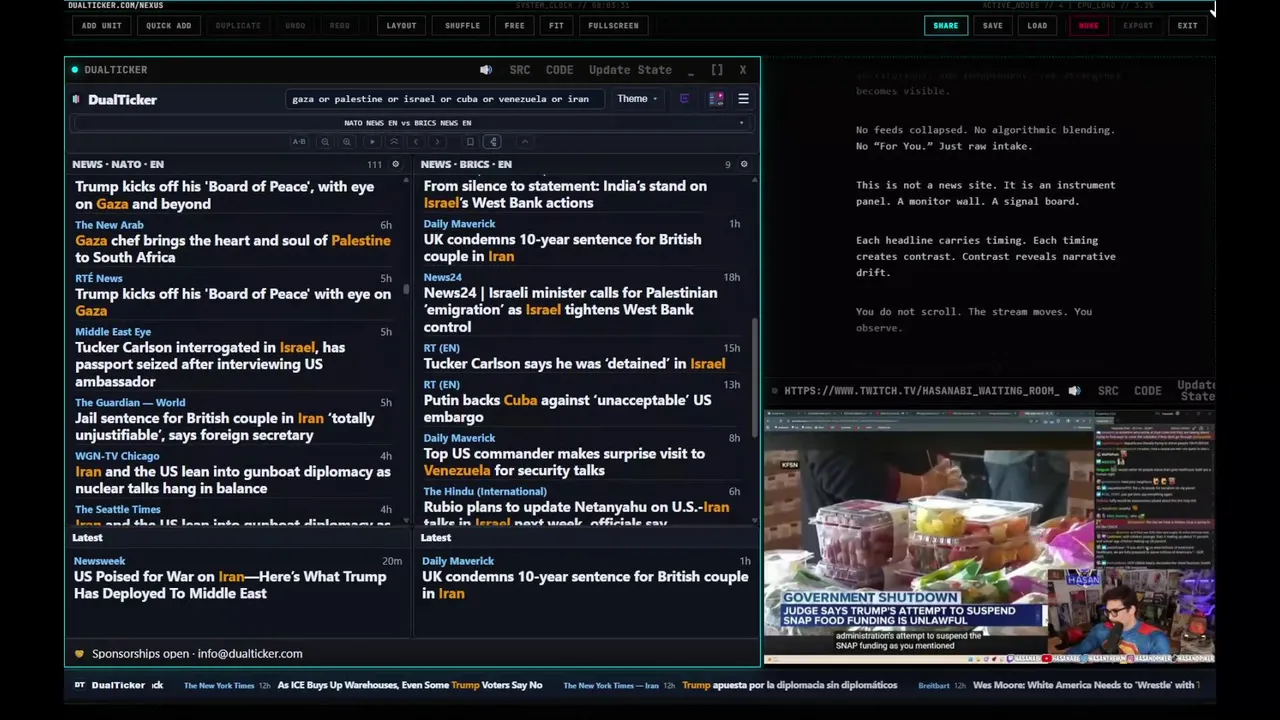Click WGN-TV Chicago source label
Viewport: 1280px width, 720px height.
point(117,456)
